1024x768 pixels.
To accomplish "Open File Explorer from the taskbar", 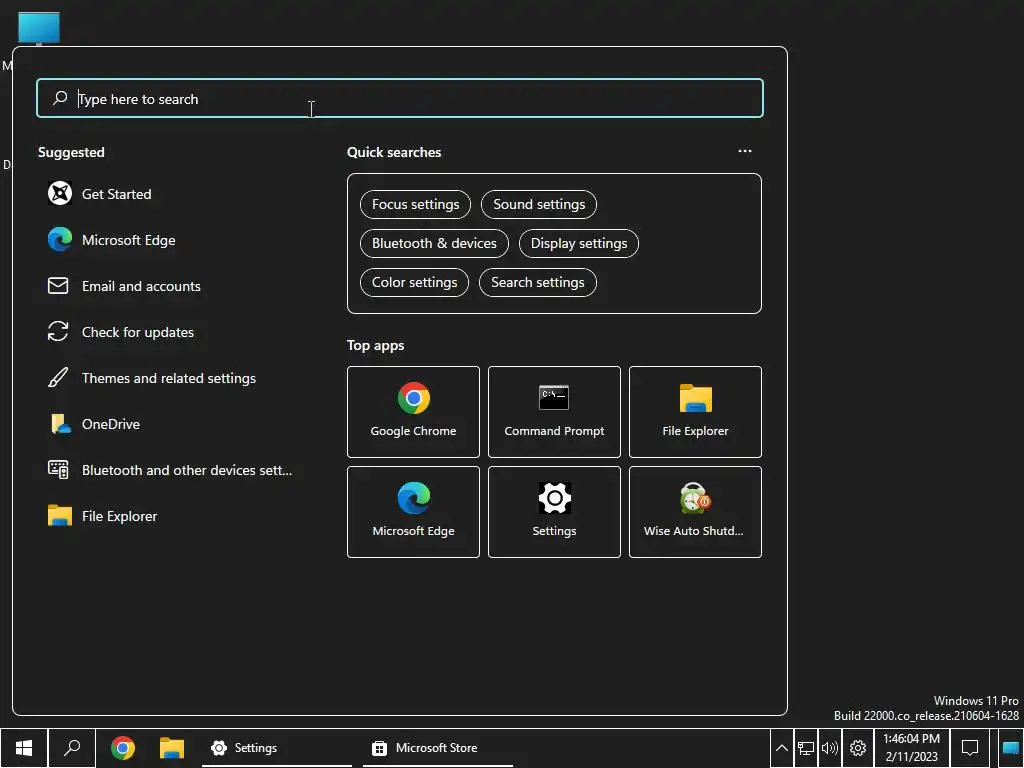I will (172, 748).
